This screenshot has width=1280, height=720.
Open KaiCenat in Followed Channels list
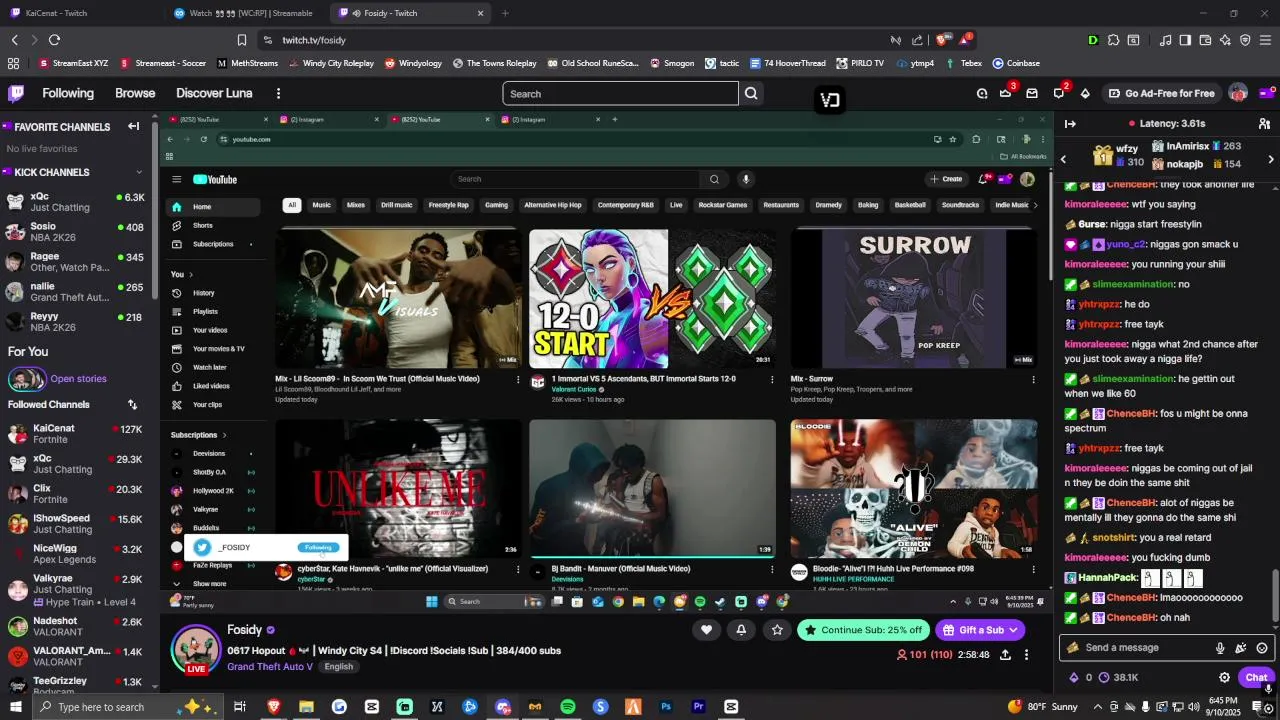click(x=76, y=435)
